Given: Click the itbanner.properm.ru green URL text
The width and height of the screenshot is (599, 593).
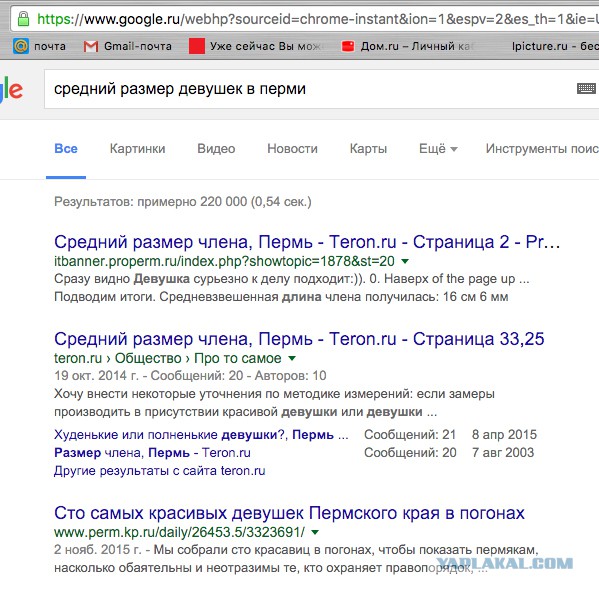Looking at the screenshot, I should click(x=224, y=261).
